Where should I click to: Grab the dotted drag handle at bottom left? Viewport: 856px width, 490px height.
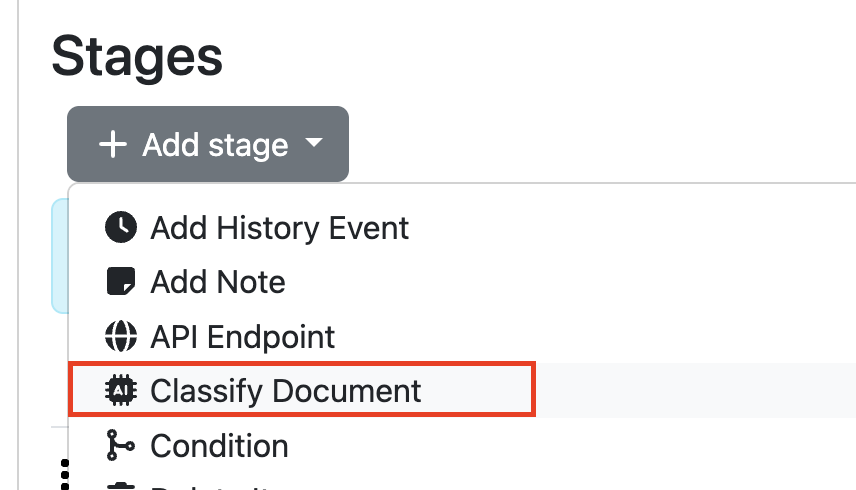(x=64, y=474)
